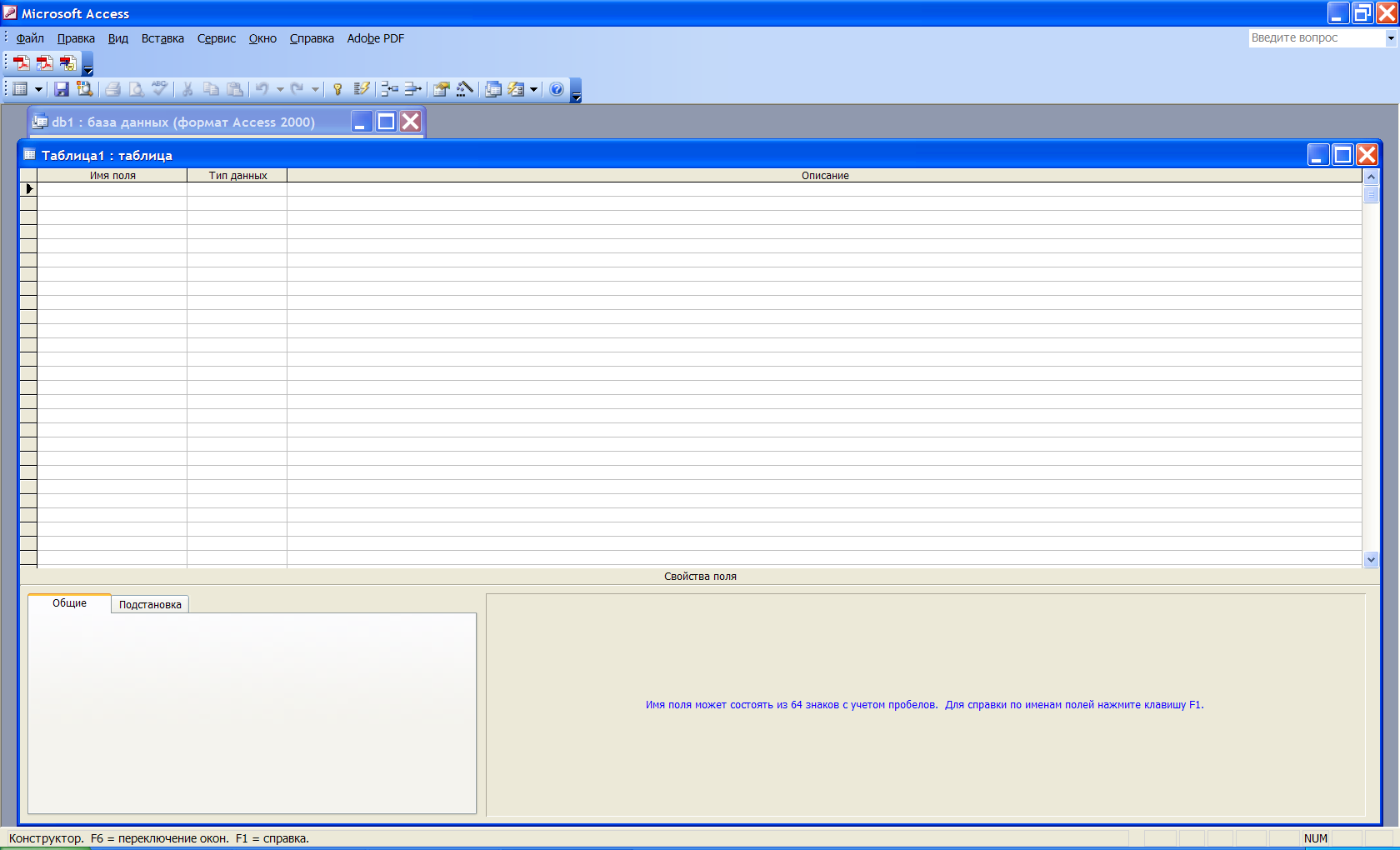The image size is (1400, 850).
Task: Click the first Adobe PDF convert icon
Action: (x=22, y=63)
